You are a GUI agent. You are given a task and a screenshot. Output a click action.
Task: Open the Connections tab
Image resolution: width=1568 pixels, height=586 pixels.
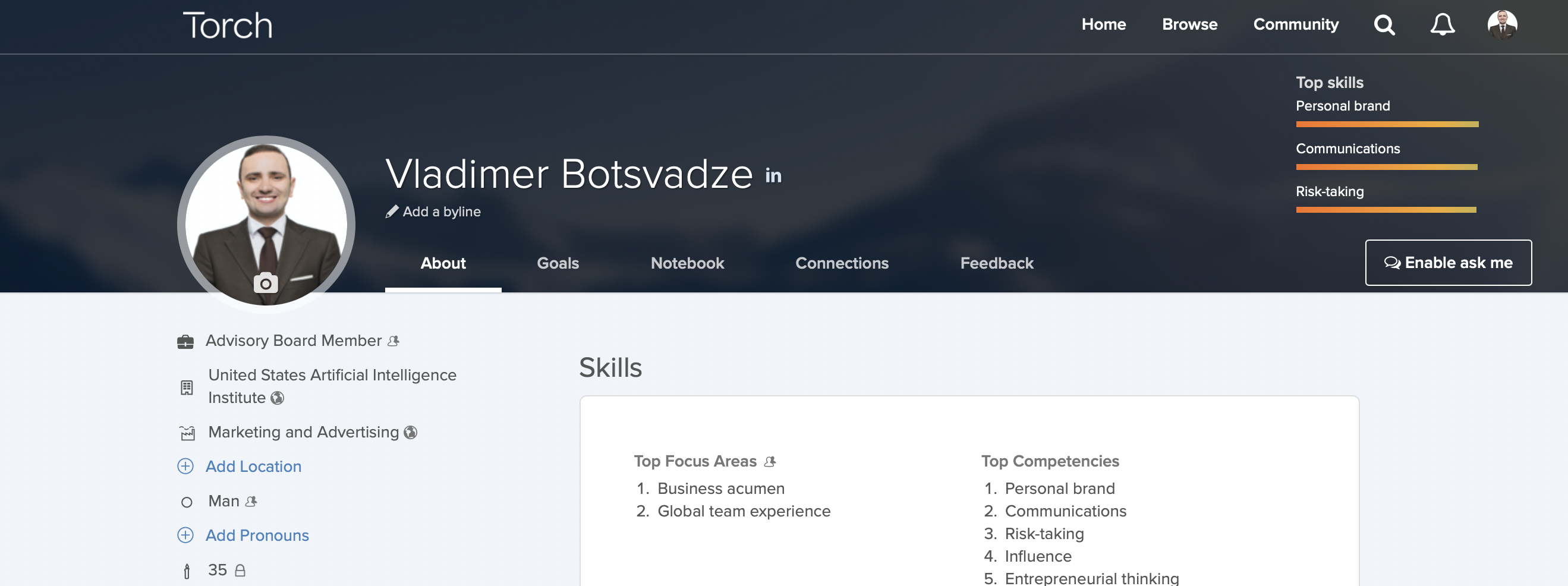(x=841, y=263)
